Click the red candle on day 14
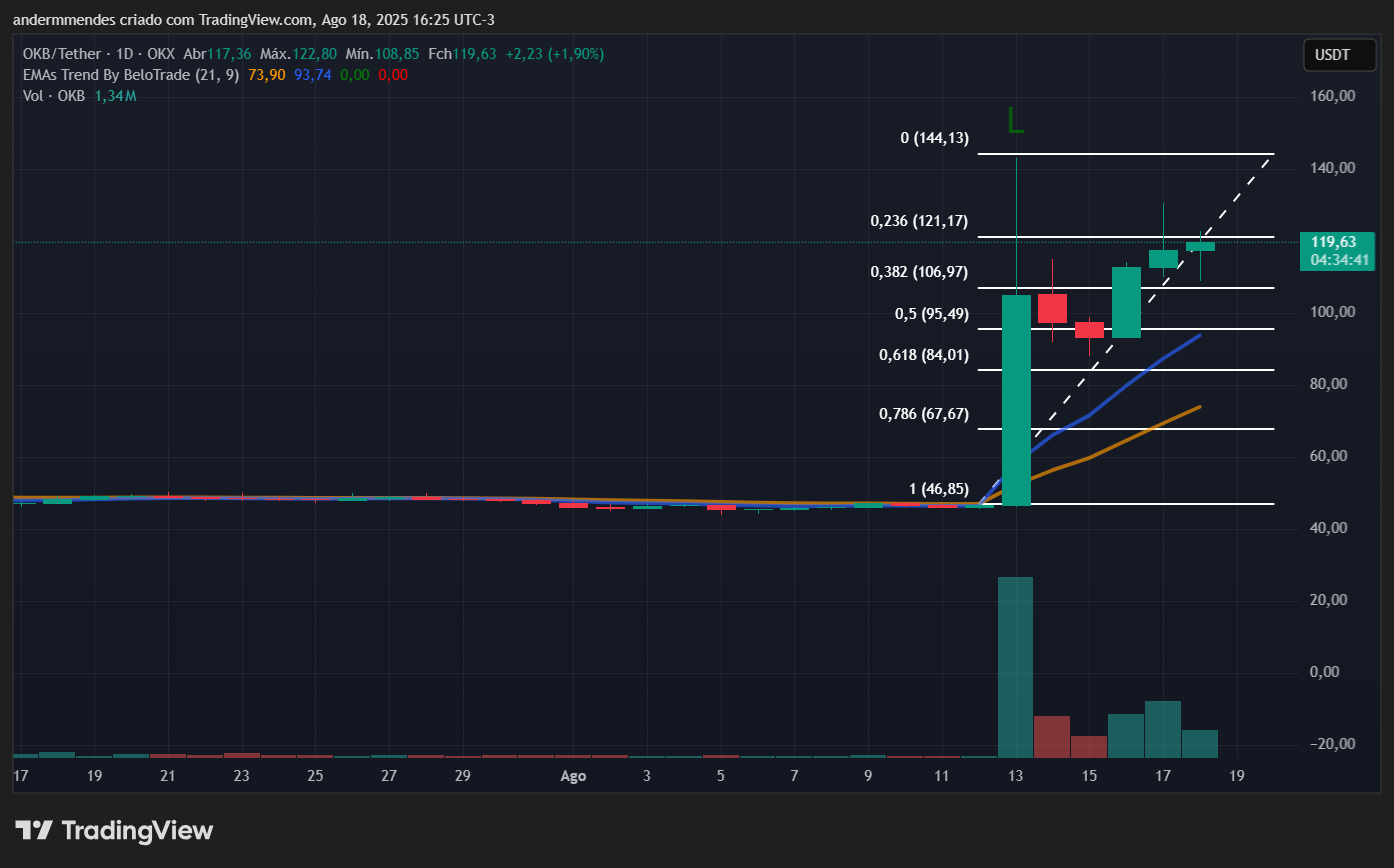This screenshot has width=1394, height=868. (1052, 308)
